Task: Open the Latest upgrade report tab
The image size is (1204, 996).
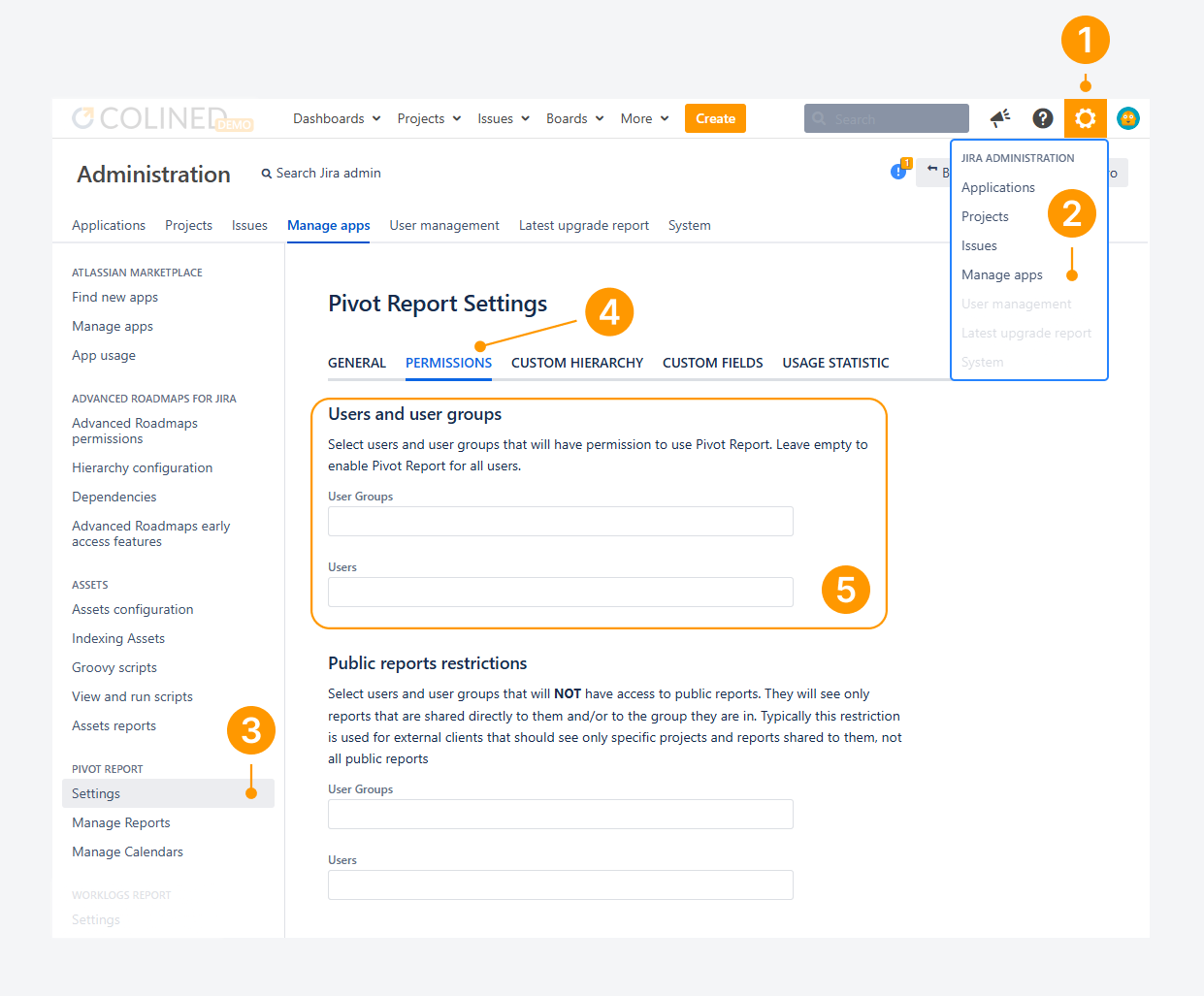Action: click(584, 225)
